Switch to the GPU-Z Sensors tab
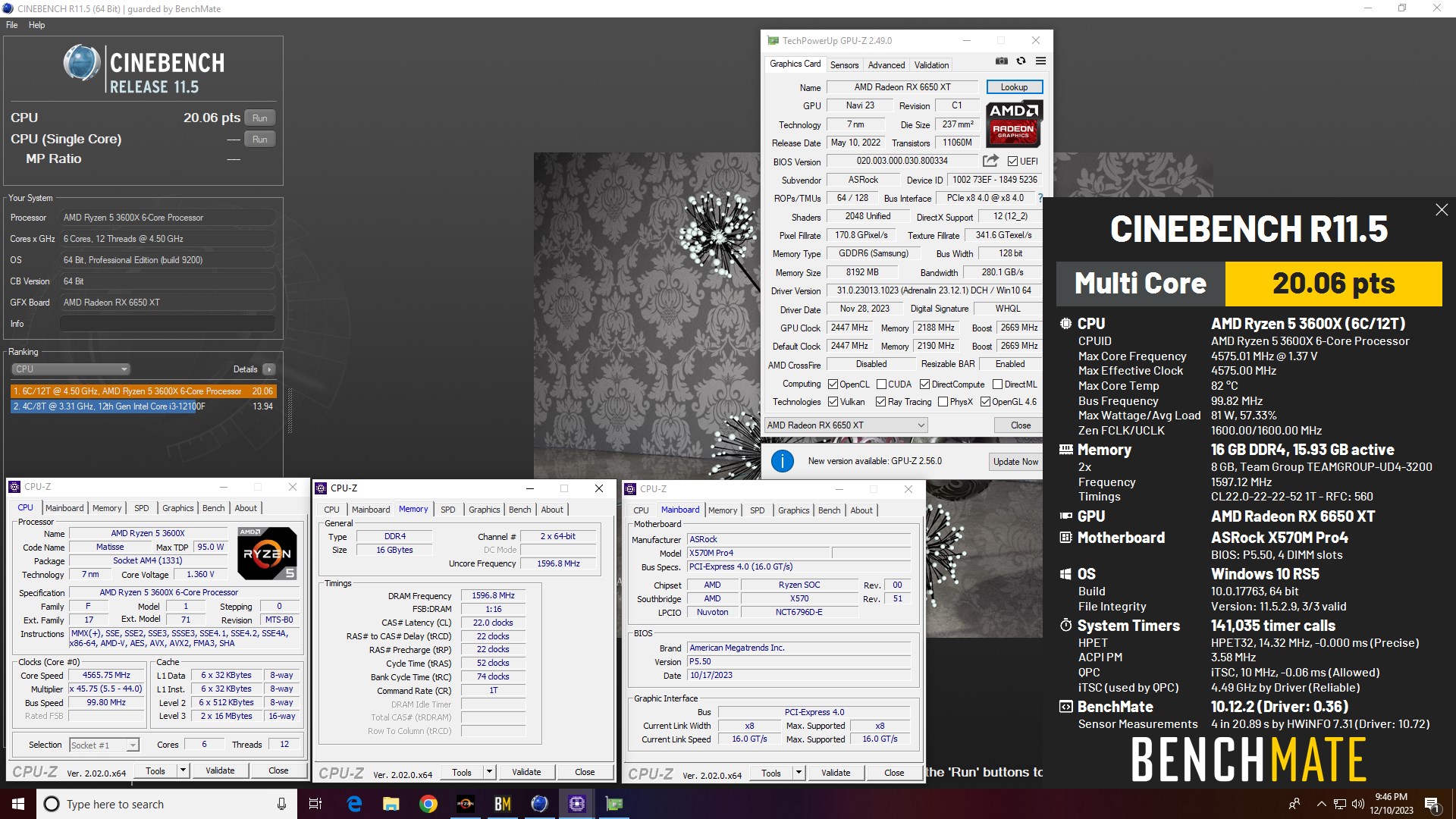 (x=844, y=65)
